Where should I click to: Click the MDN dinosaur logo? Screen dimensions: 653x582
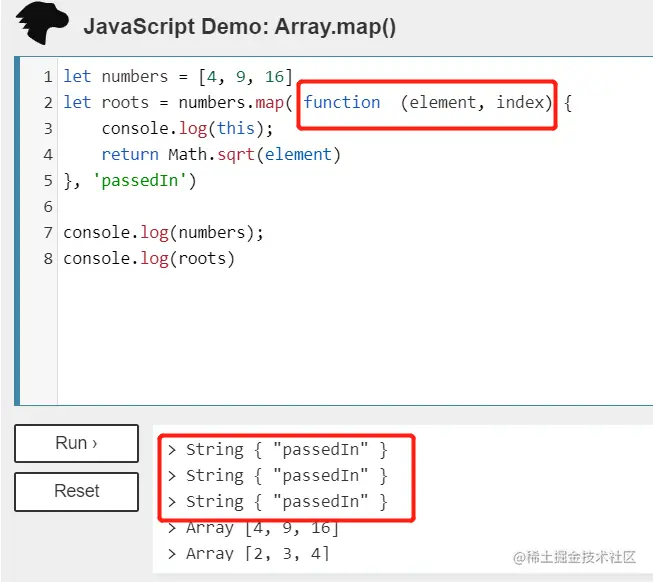42,23
